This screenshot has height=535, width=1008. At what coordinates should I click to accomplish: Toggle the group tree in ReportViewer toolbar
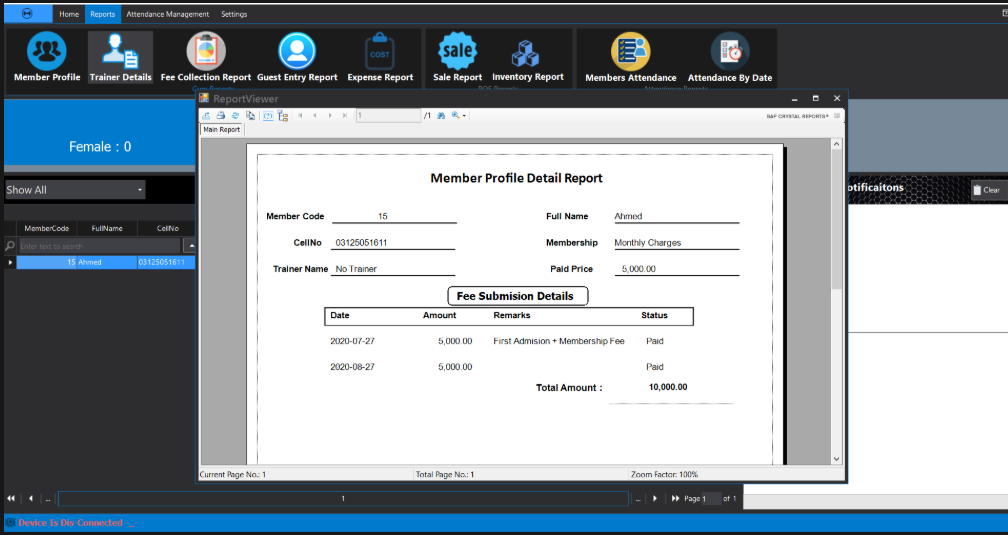click(283, 116)
